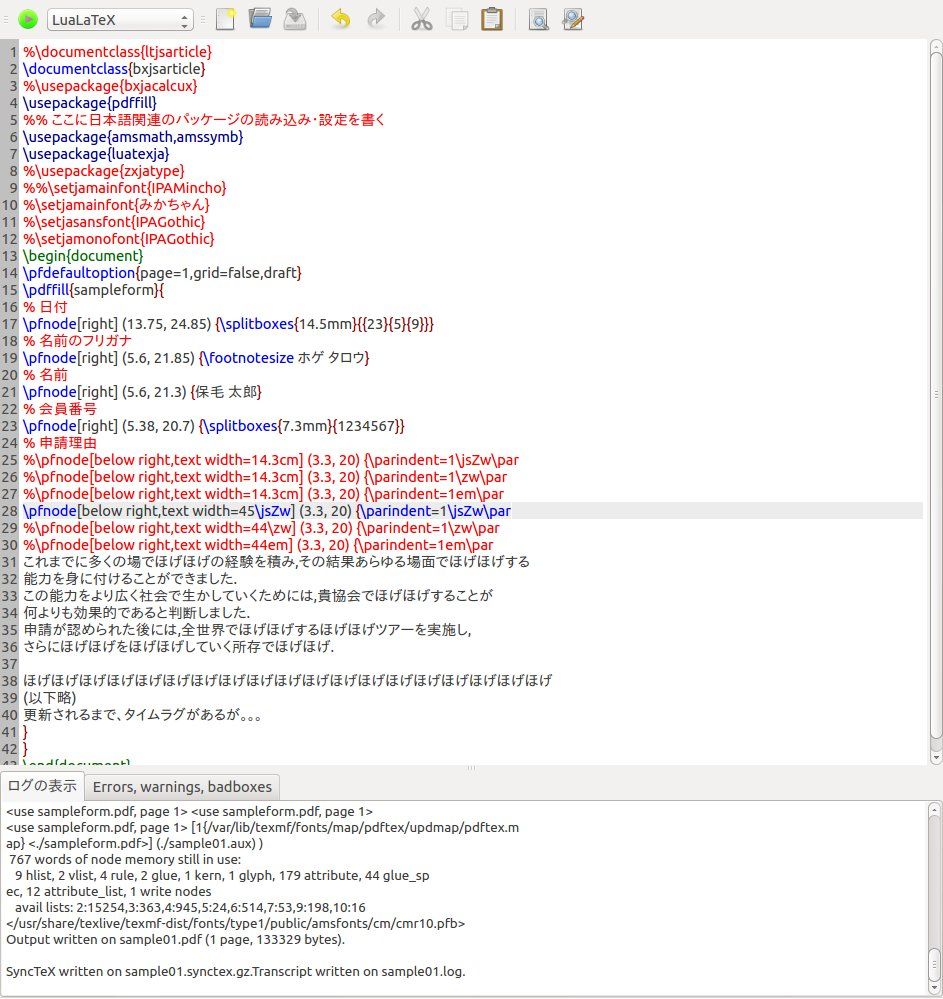
Task: Cut the selected text
Action: tap(422, 19)
